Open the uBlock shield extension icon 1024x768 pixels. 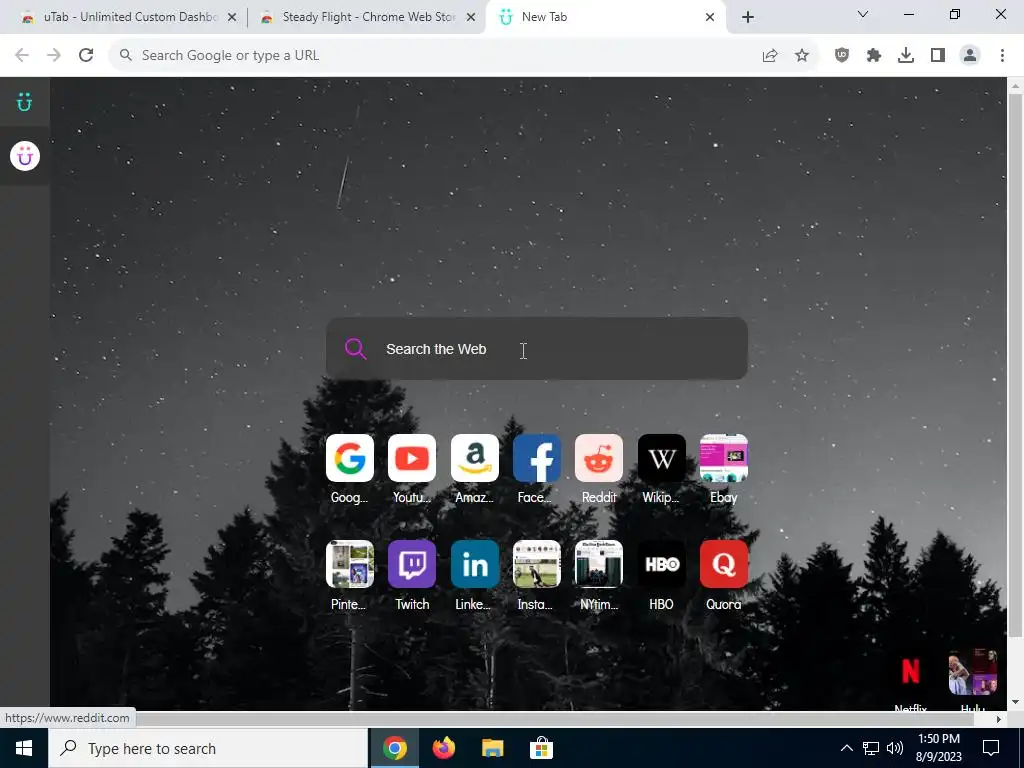pyautogui.click(x=842, y=56)
